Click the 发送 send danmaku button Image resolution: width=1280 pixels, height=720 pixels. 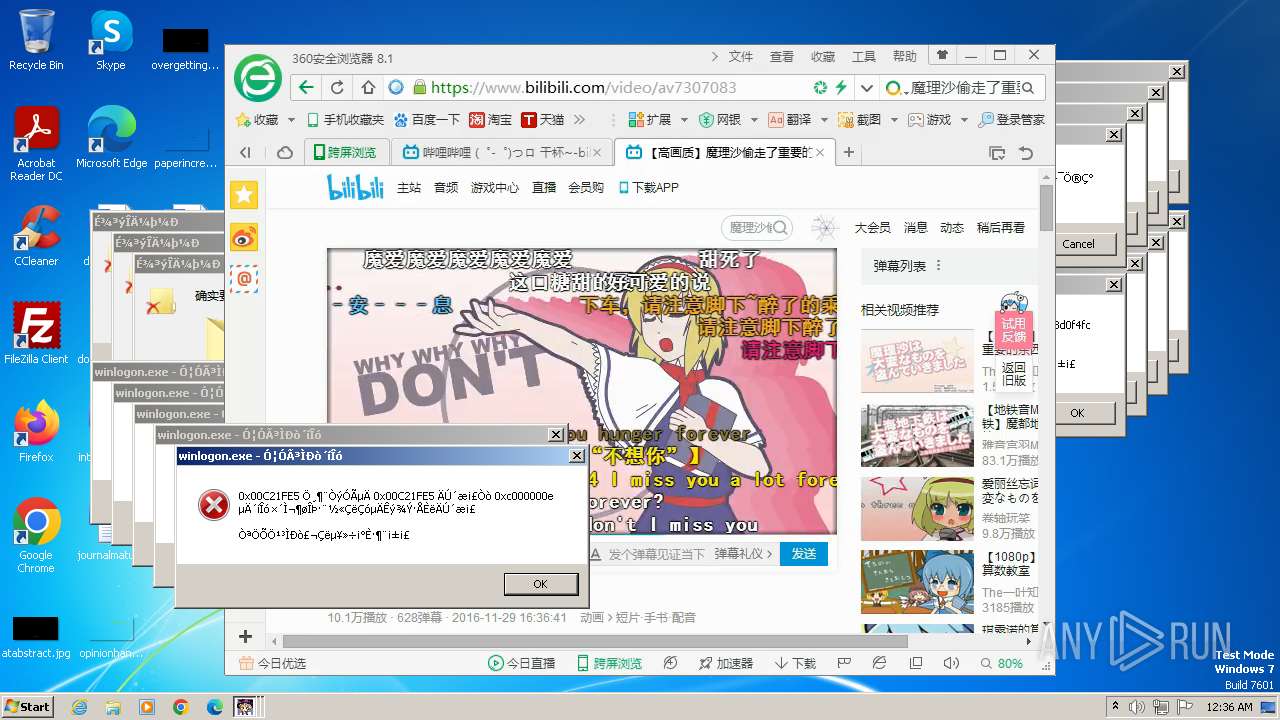(x=804, y=553)
